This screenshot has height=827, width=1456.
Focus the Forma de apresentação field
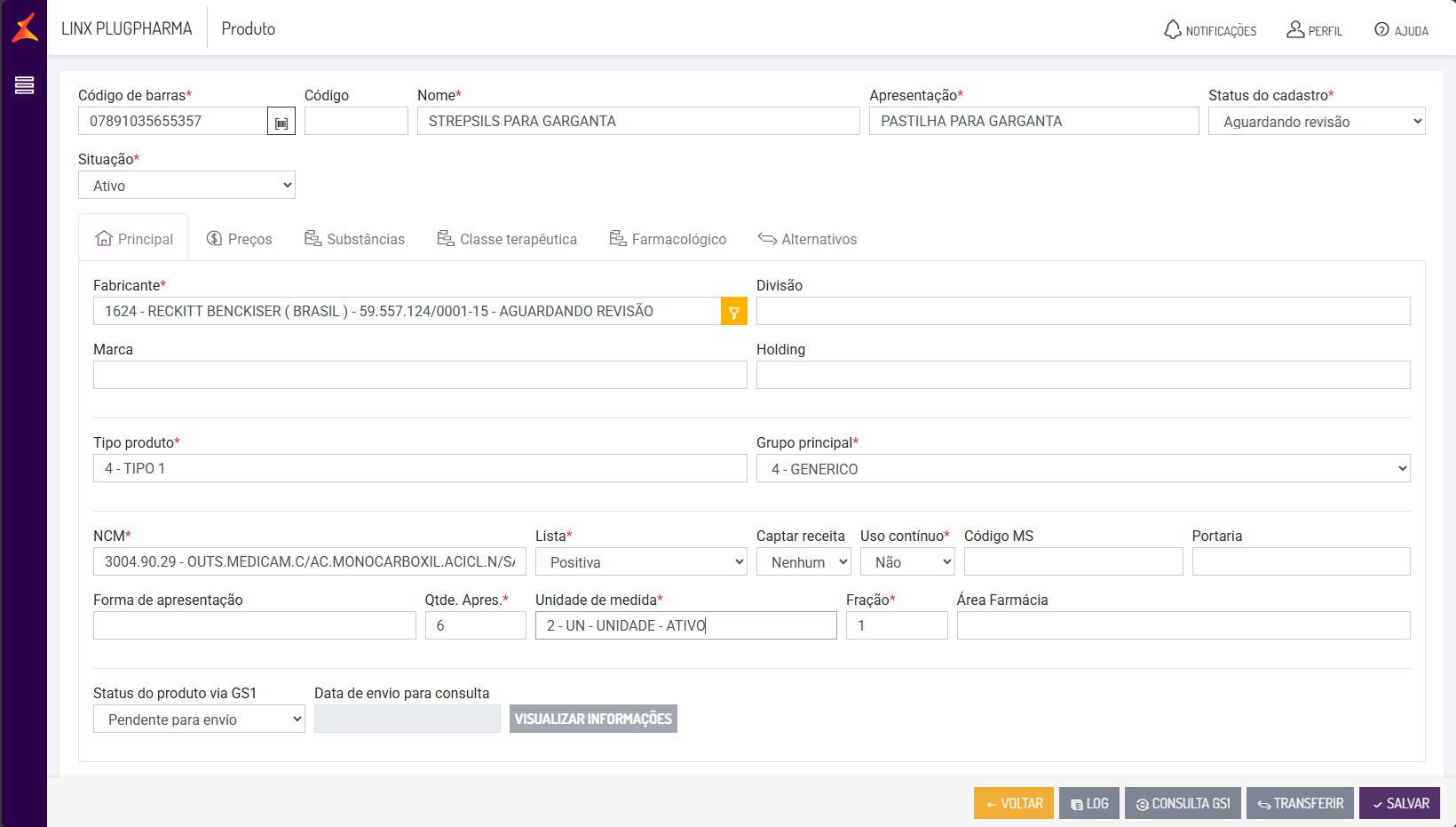click(255, 625)
